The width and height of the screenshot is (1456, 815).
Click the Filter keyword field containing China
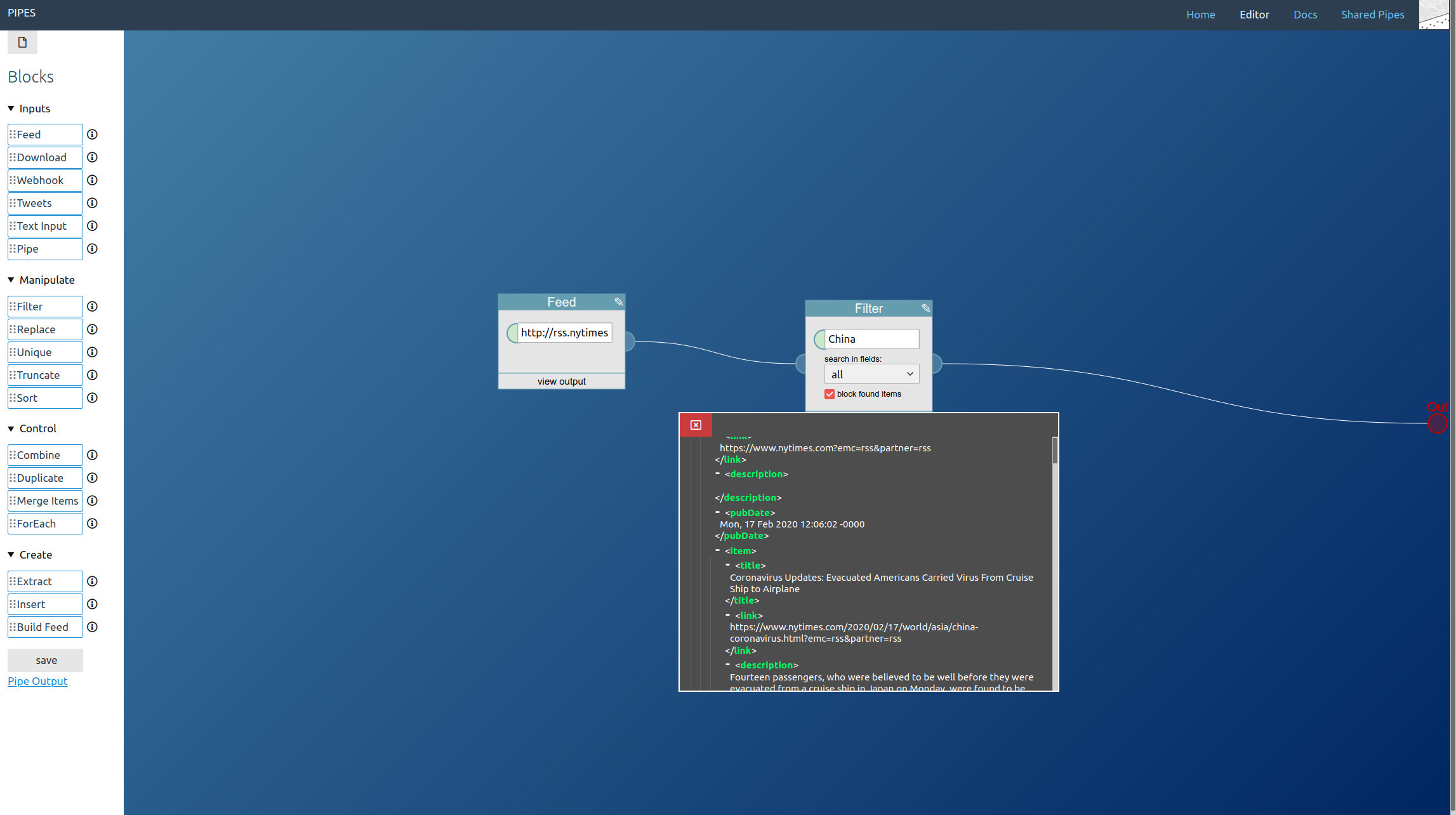[x=872, y=339]
